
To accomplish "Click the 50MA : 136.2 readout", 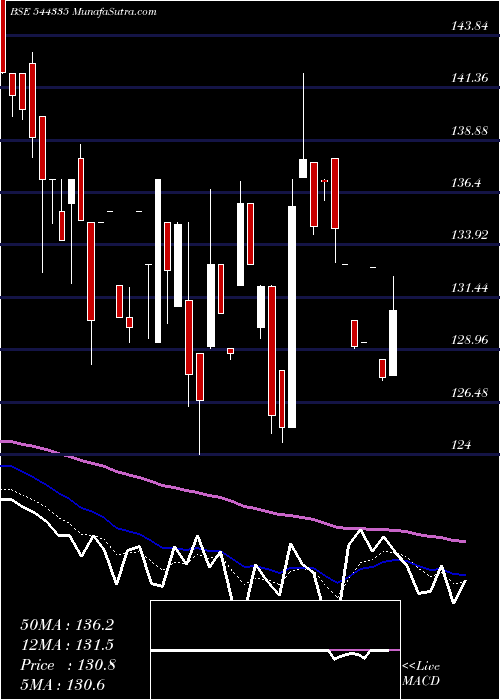I will [x=67, y=625].
